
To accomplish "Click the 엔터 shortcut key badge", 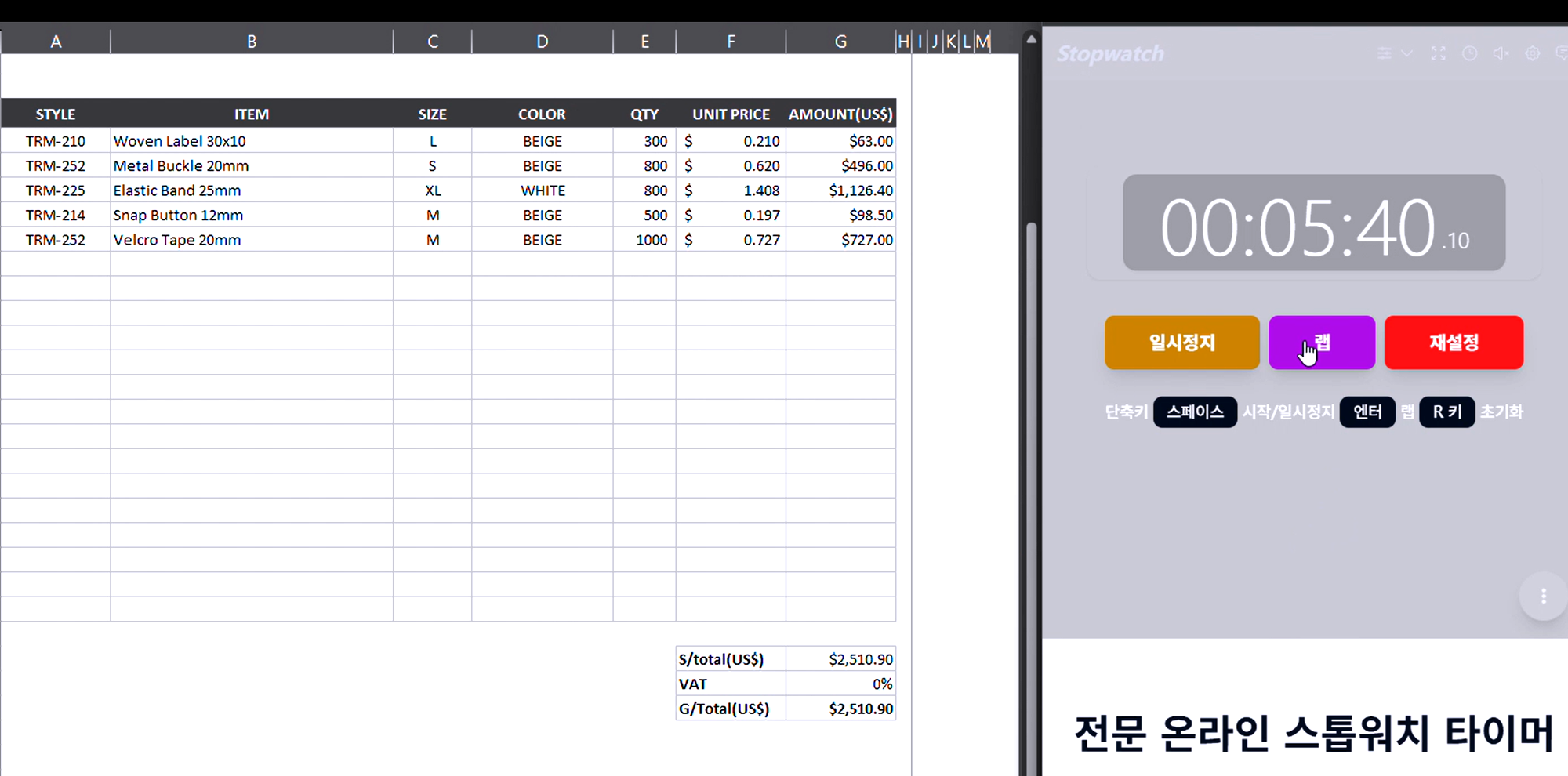I will pos(1367,412).
